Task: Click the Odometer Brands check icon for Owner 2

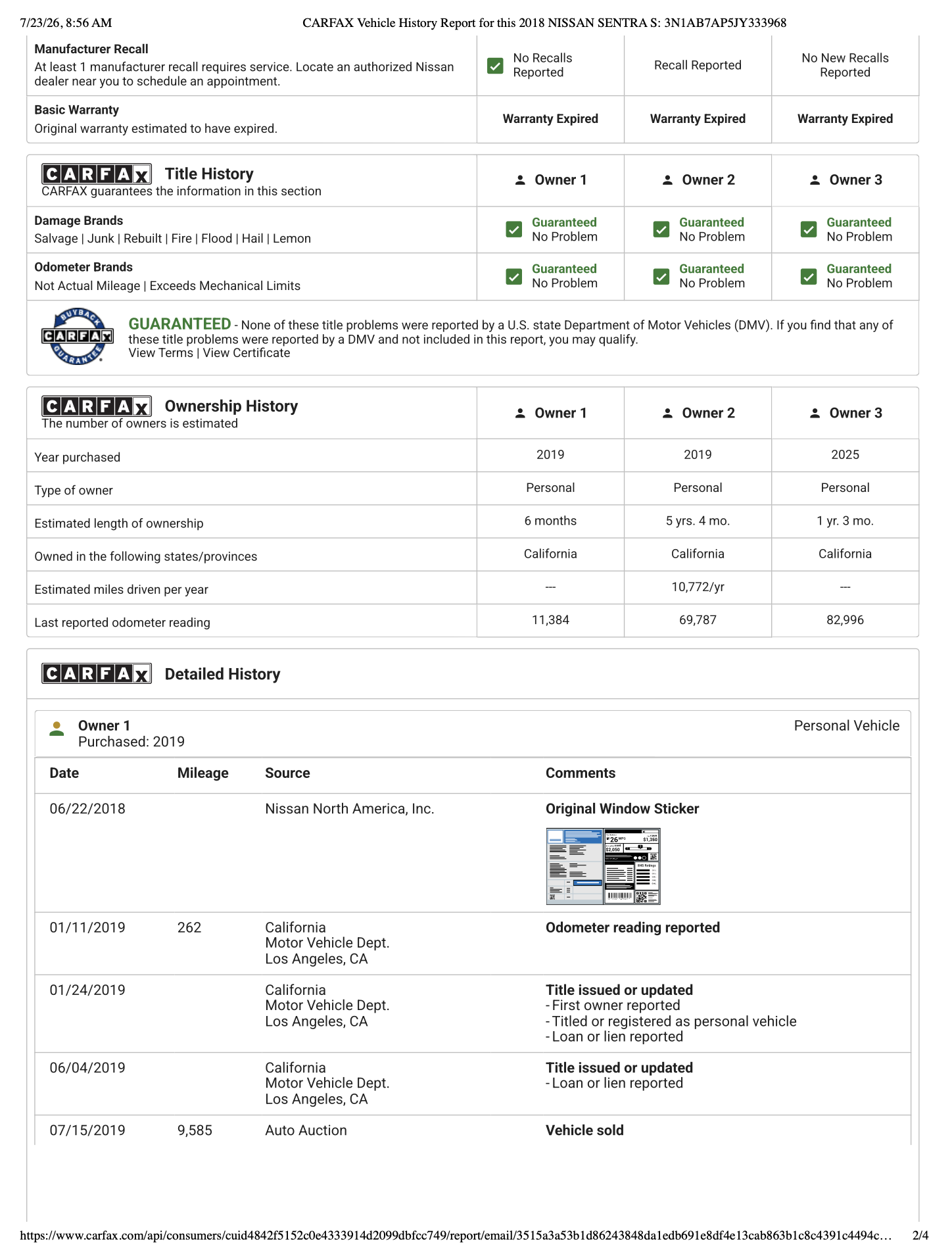Action: coord(661,277)
